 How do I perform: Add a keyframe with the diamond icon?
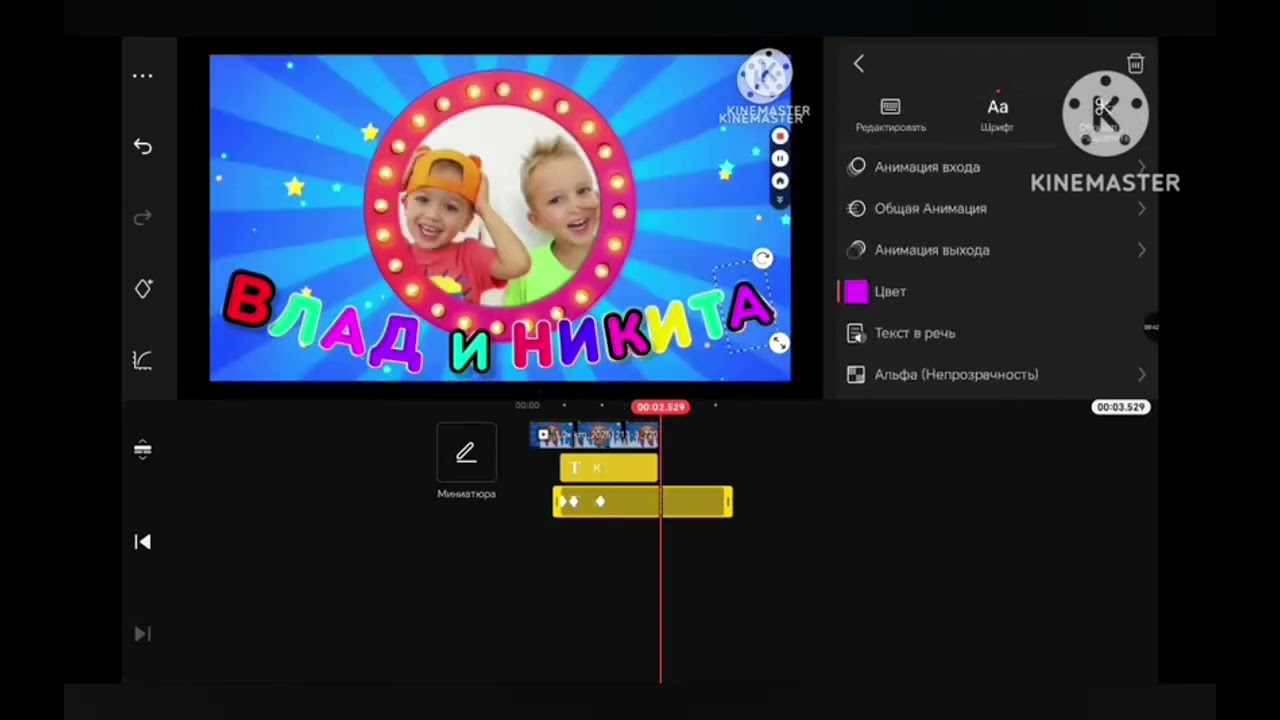[143, 288]
